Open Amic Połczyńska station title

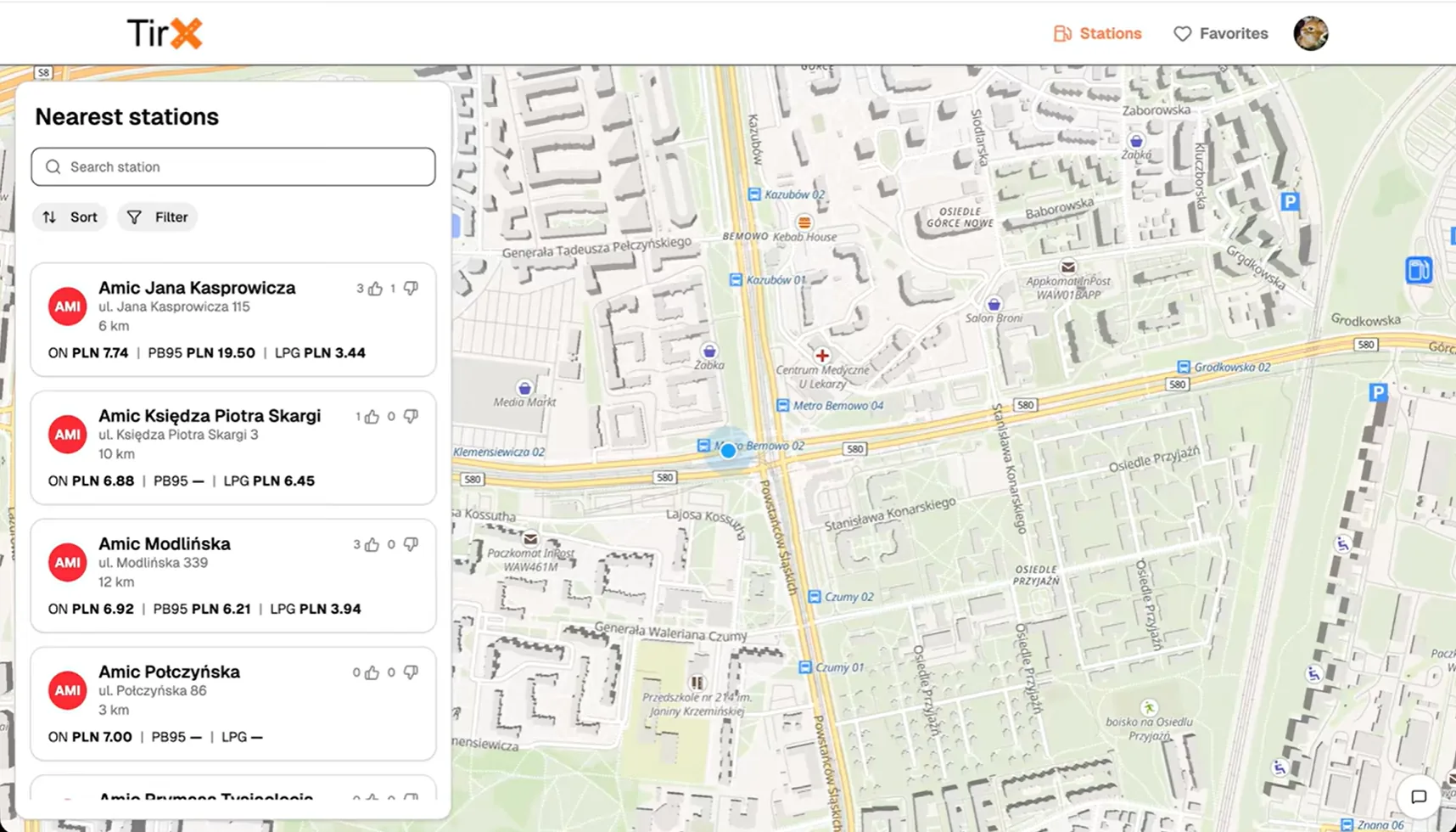tap(169, 672)
